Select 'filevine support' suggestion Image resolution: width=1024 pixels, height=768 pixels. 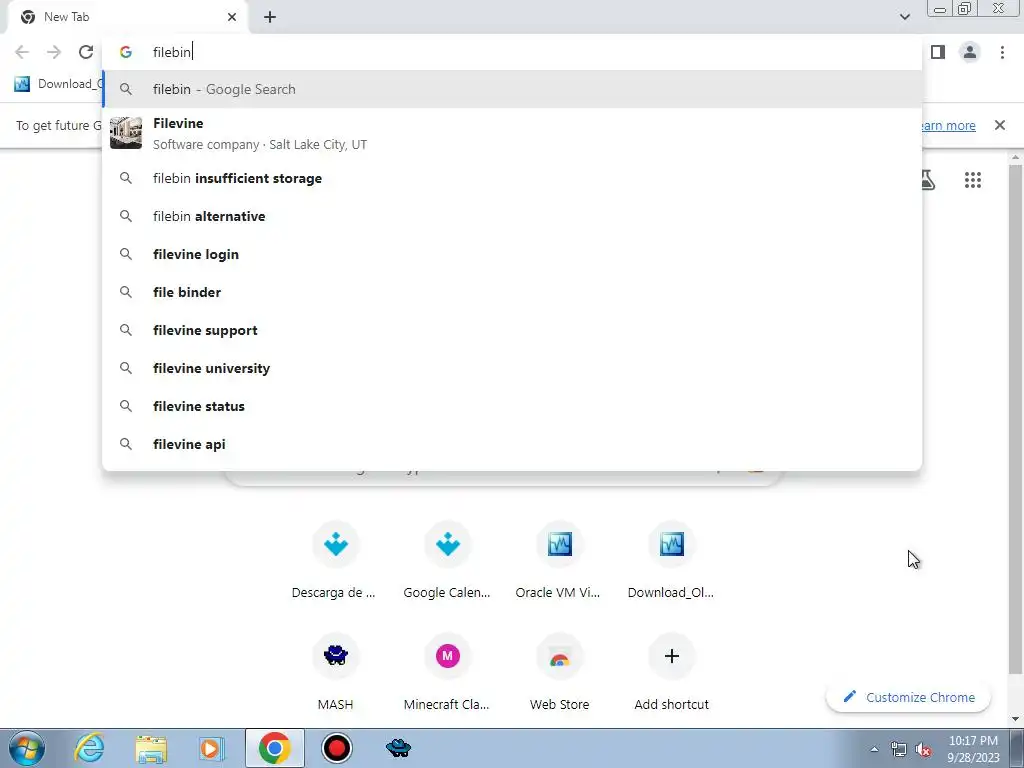point(512,330)
